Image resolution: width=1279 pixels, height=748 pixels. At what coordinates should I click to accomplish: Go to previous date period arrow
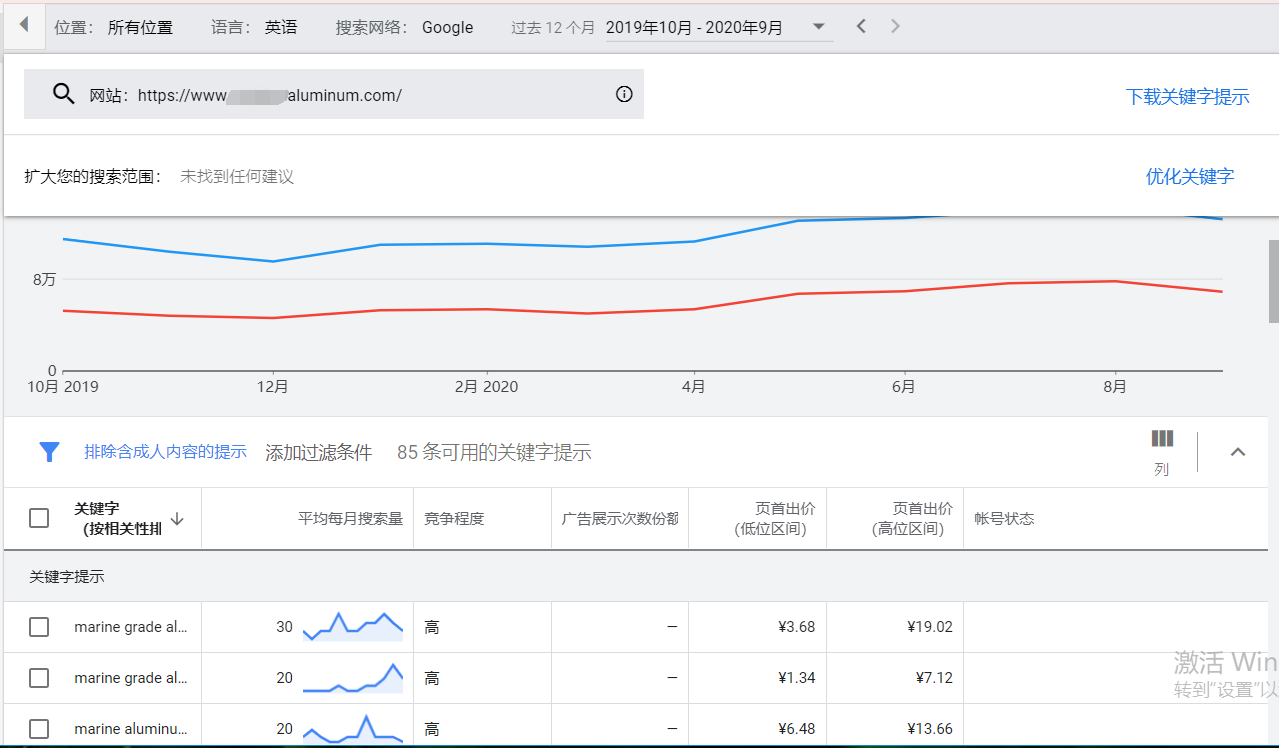click(861, 27)
